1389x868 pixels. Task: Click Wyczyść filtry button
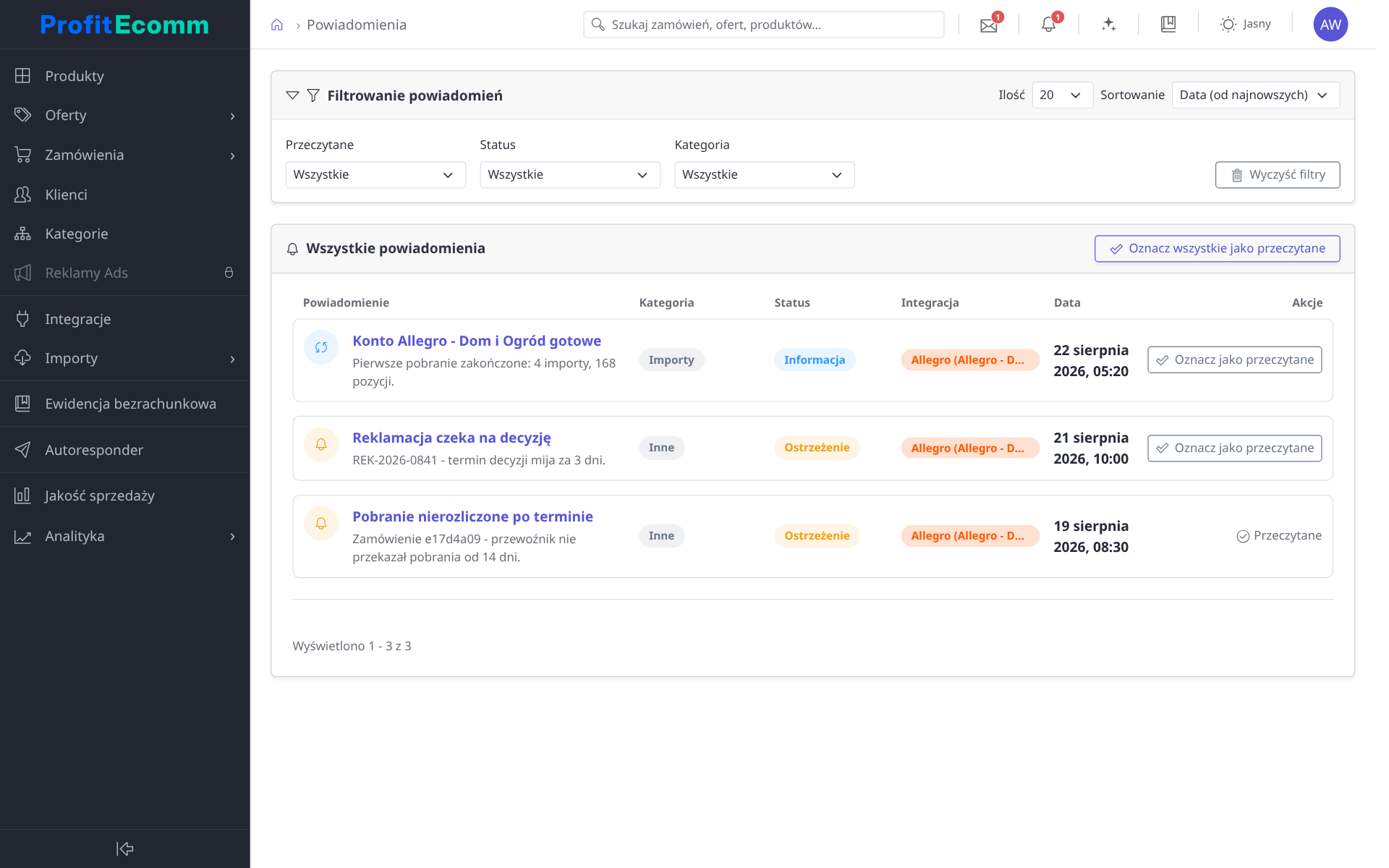coord(1278,175)
